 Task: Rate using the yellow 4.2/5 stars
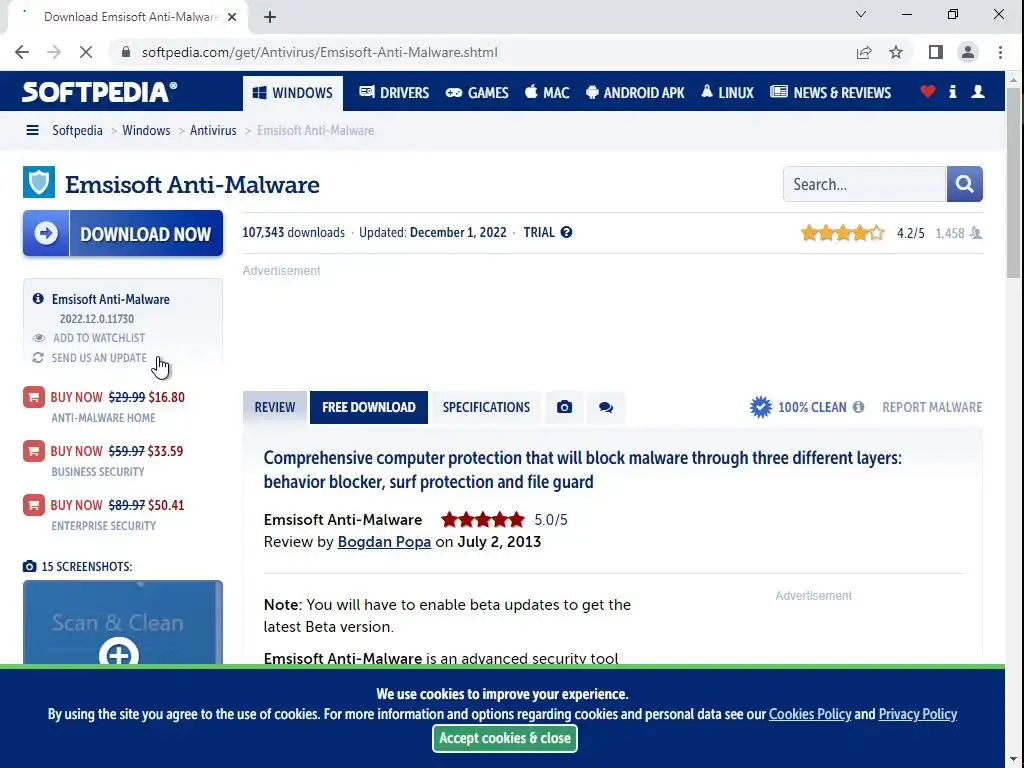tap(842, 232)
